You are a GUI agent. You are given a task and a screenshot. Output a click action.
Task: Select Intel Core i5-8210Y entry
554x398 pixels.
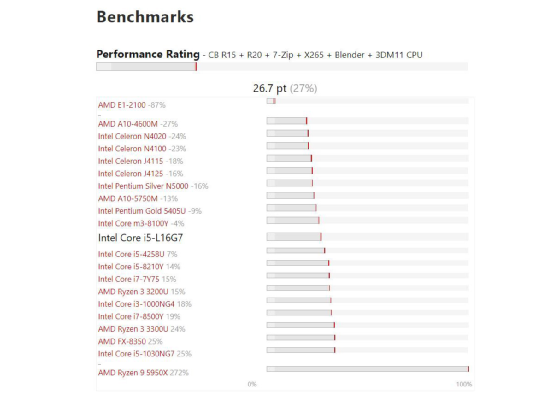[x=130, y=267]
